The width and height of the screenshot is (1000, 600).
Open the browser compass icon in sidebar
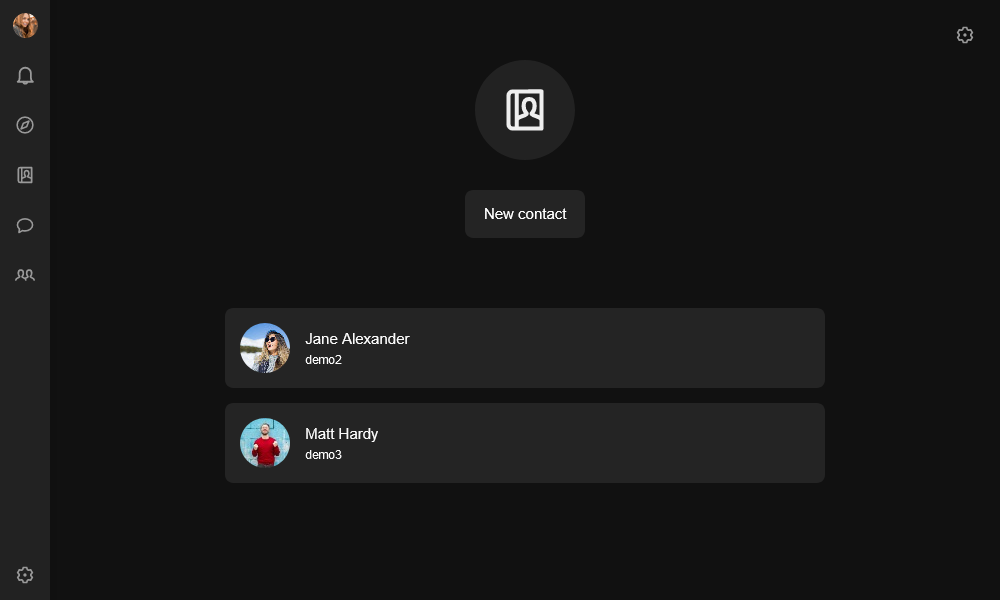pyautogui.click(x=25, y=125)
